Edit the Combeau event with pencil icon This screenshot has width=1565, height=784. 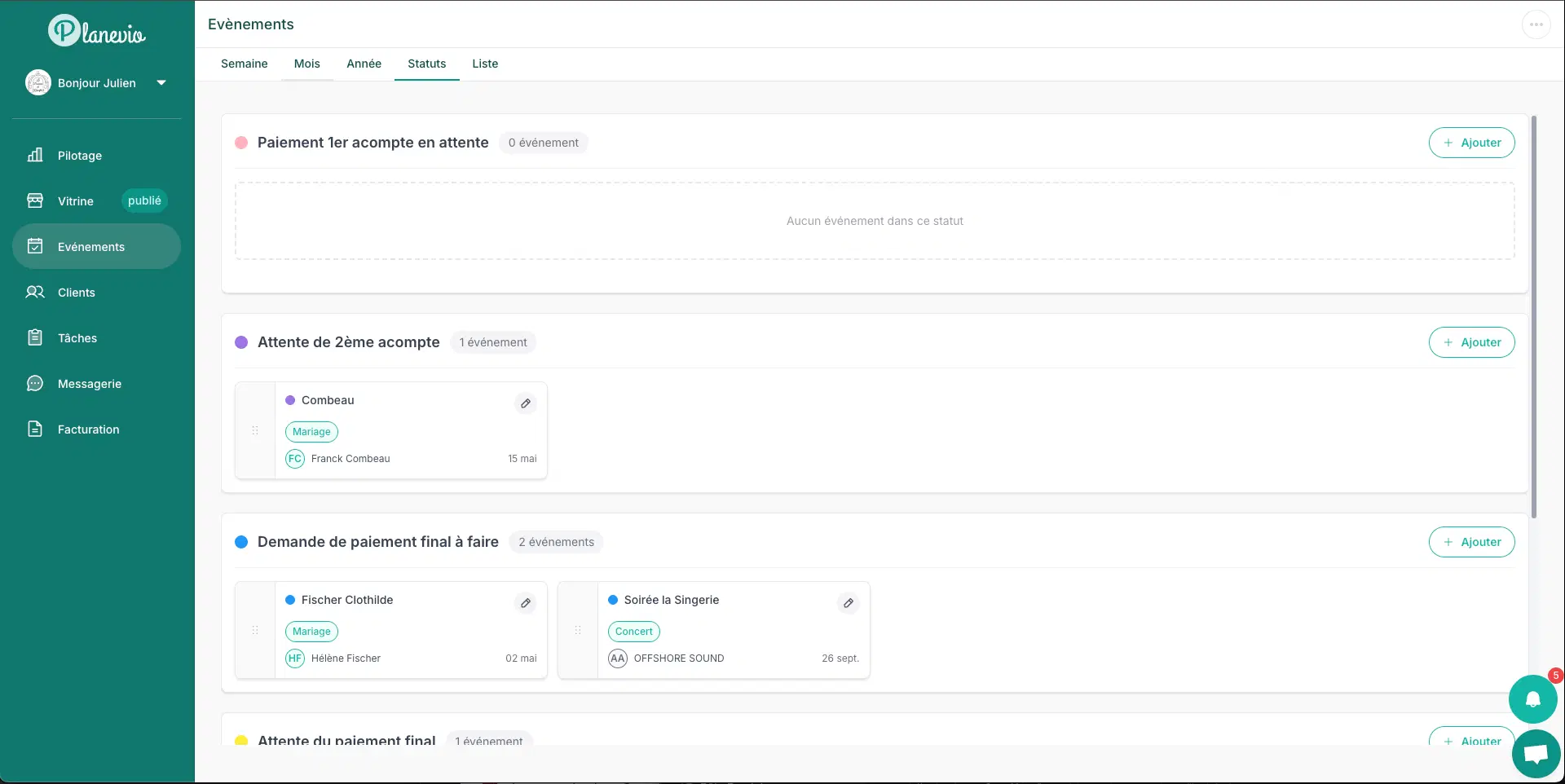tap(526, 403)
